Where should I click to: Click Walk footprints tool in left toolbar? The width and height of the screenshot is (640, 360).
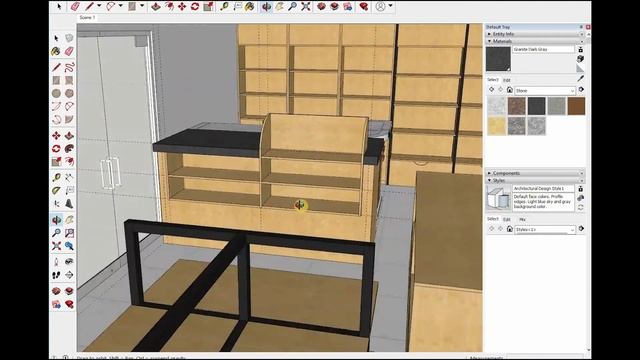[56, 275]
